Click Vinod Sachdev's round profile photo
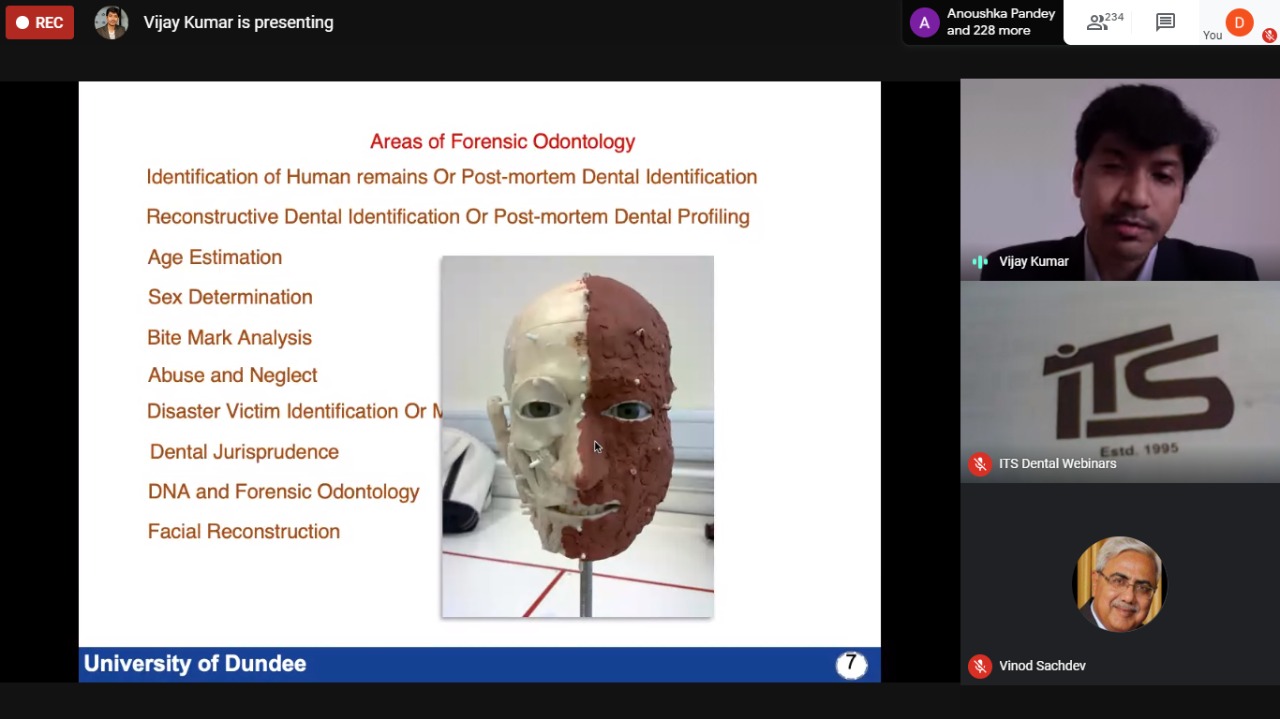Image resolution: width=1280 pixels, height=719 pixels. tap(1119, 584)
